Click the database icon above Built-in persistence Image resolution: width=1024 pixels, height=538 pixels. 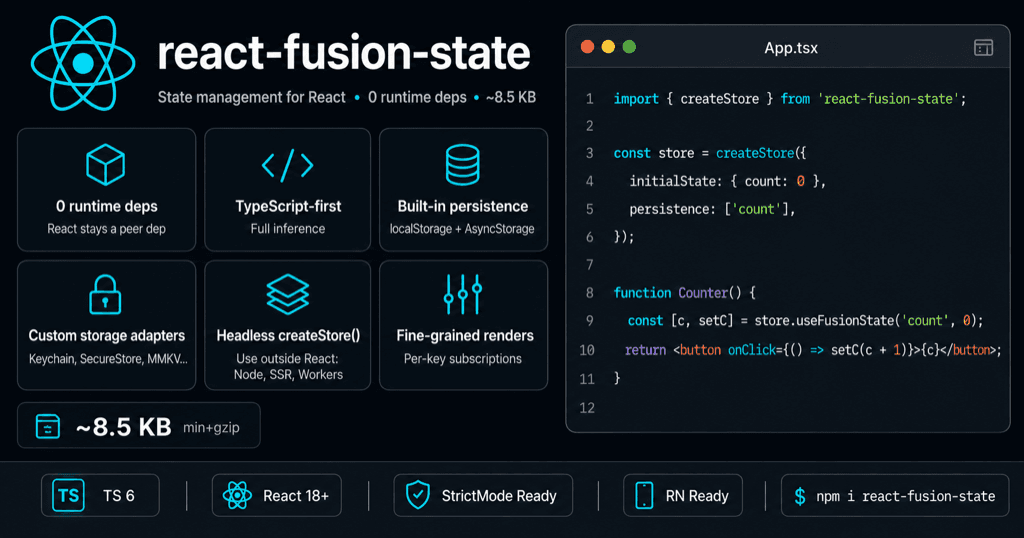point(462,165)
